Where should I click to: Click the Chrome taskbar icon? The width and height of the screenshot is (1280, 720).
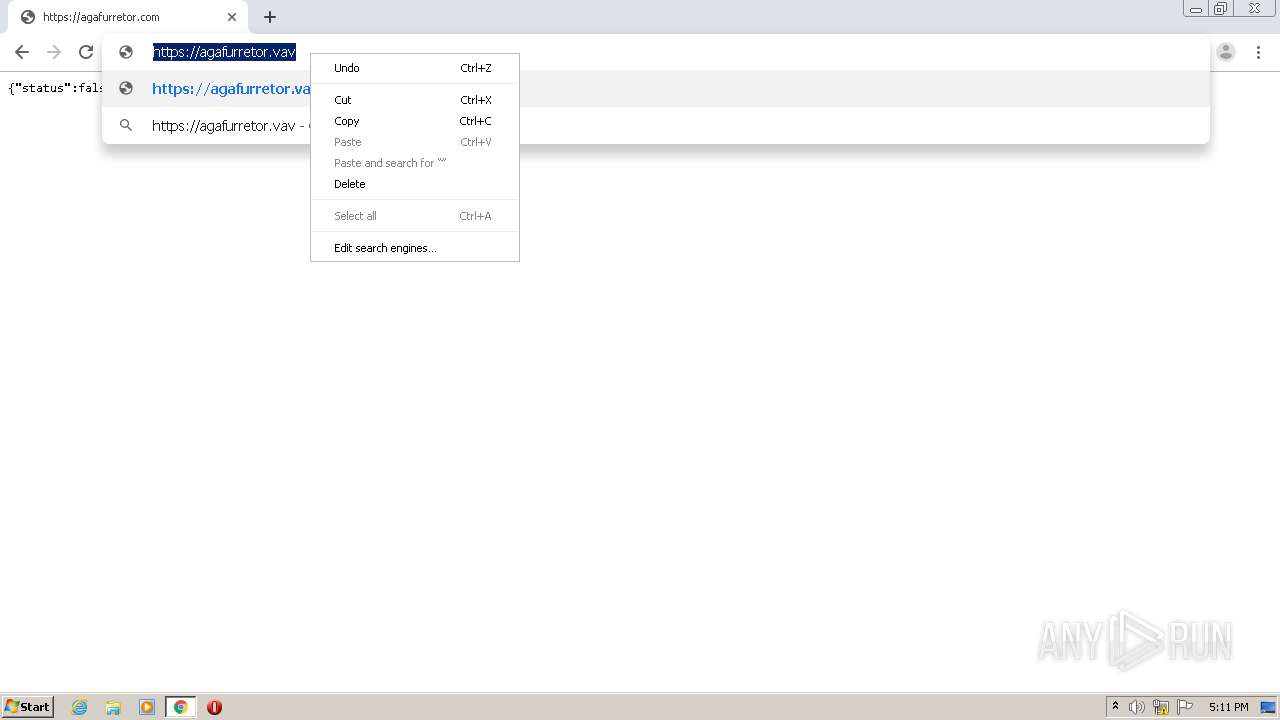point(180,707)
